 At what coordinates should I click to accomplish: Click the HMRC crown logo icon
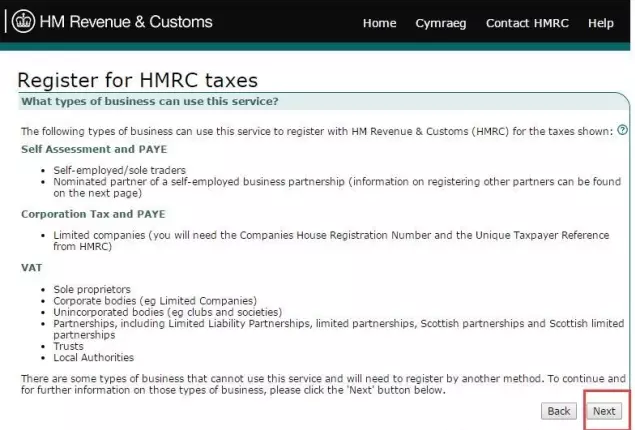[x=23, y=22]
